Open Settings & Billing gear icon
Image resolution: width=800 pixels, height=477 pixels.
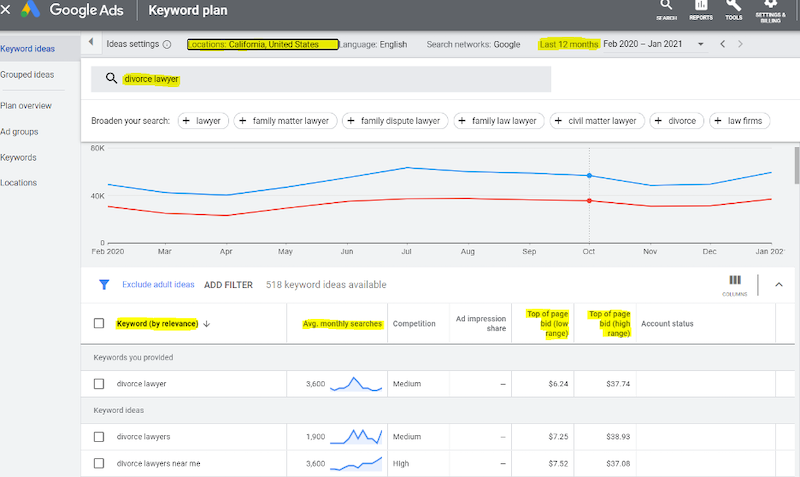tap(770, 9)
